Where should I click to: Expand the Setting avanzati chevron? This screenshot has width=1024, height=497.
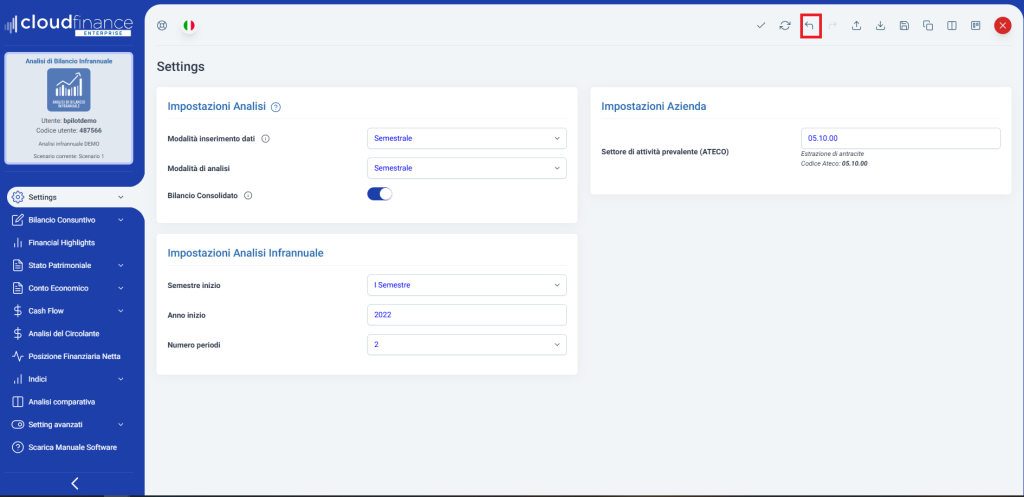point(121,425)
